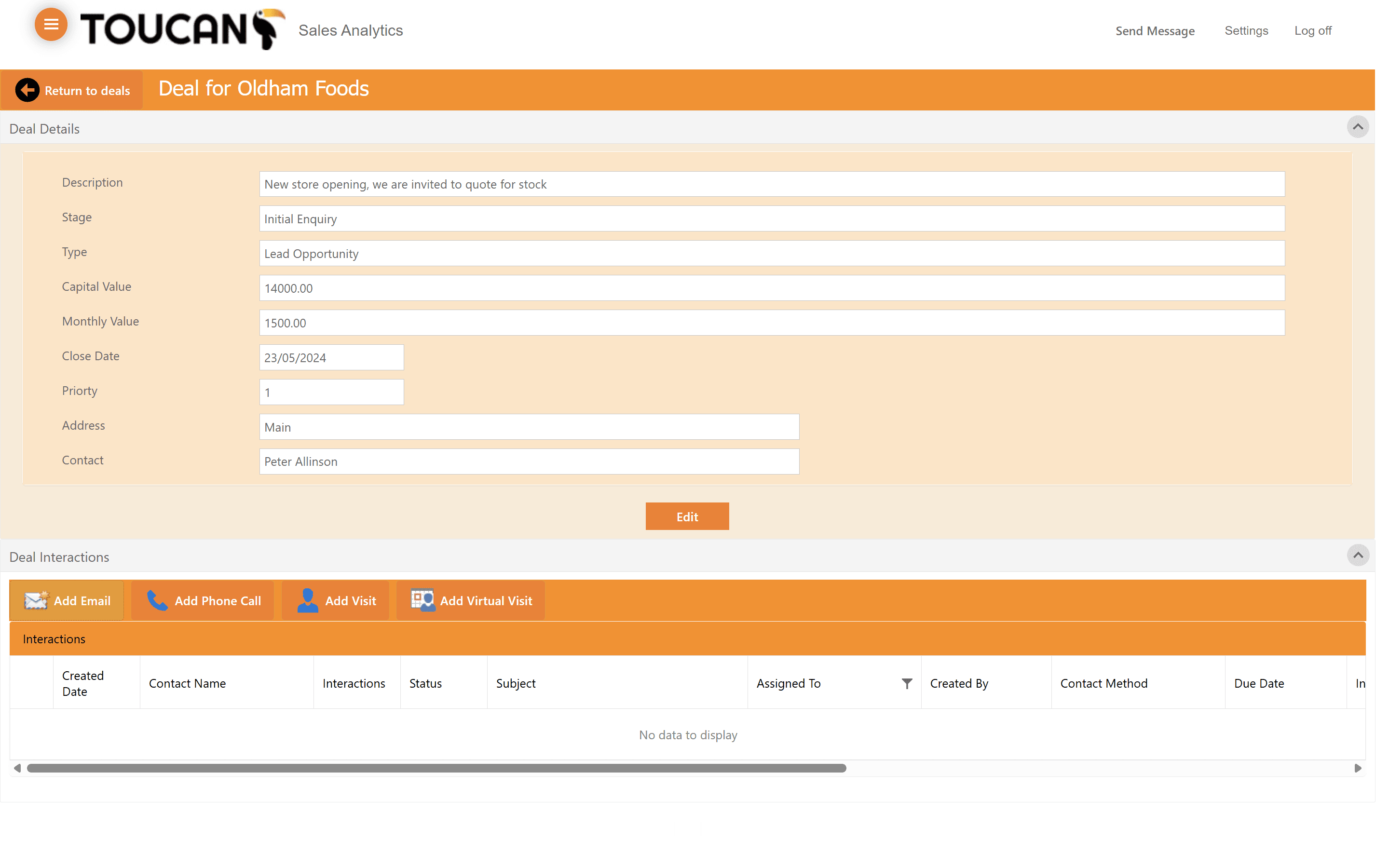1389x868 pixels.
Task: Sort by the Created Date column
Action: (96, 683)
